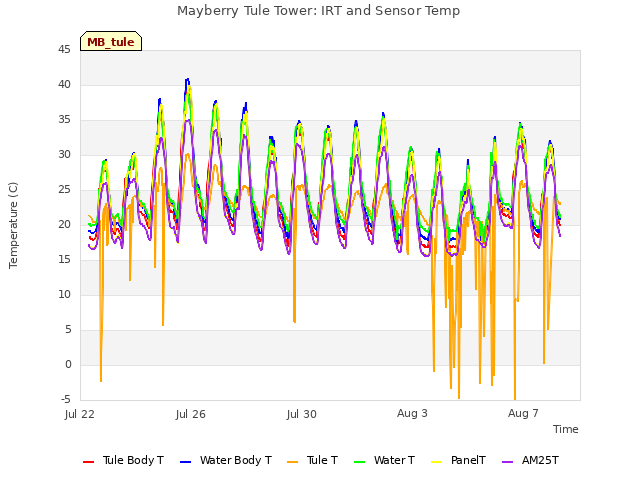
Task: Click the 10 y-axis tick label
Action: 64,295
